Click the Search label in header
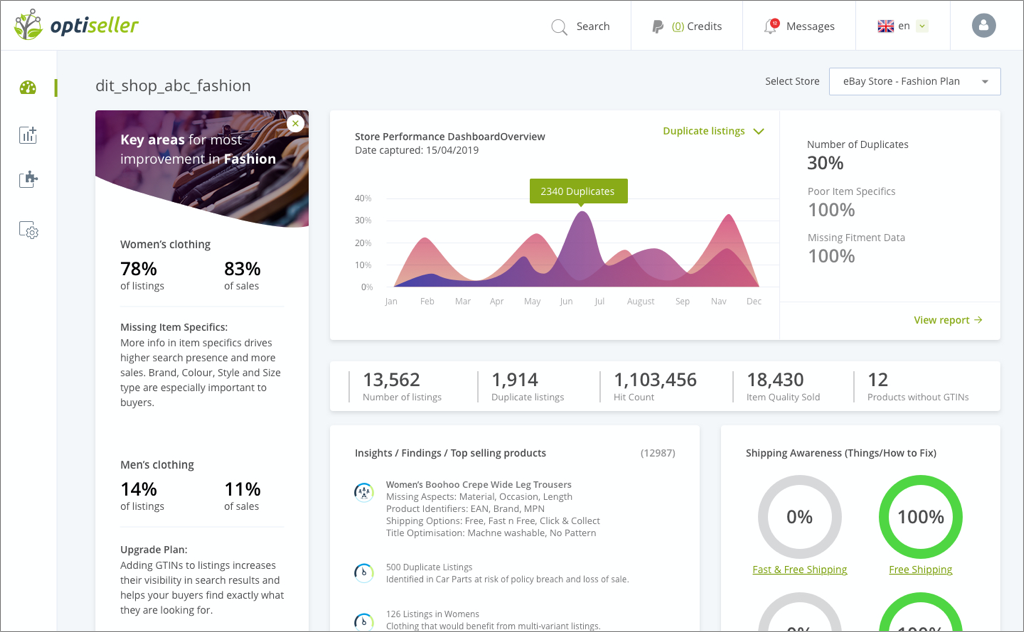Image resolution: width=1024 pixels, height=632 pixels. coord(593,26)
